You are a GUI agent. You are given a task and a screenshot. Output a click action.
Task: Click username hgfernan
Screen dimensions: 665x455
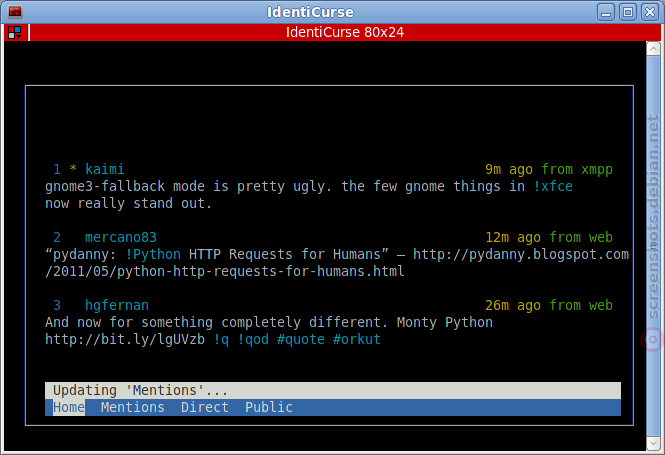coord(117,305)
